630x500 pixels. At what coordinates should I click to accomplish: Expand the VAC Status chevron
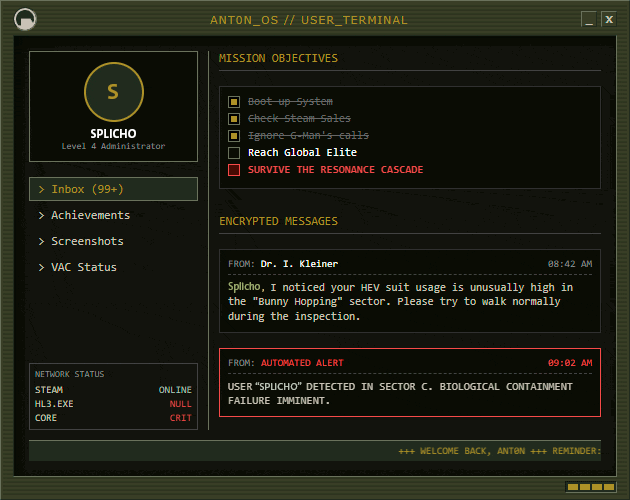[41, 267]
